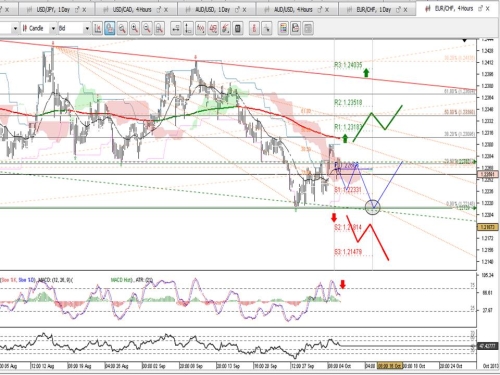Click the zoom in magnifier icon
The height and width of the screenshot is (375, 500).
pyautogui.click(x=134, y=29)
